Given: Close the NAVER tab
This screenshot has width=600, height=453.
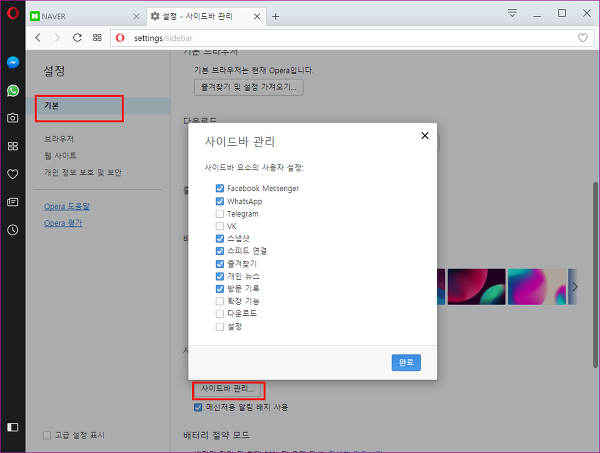Looking at the screenshot, I should (136, 16).
